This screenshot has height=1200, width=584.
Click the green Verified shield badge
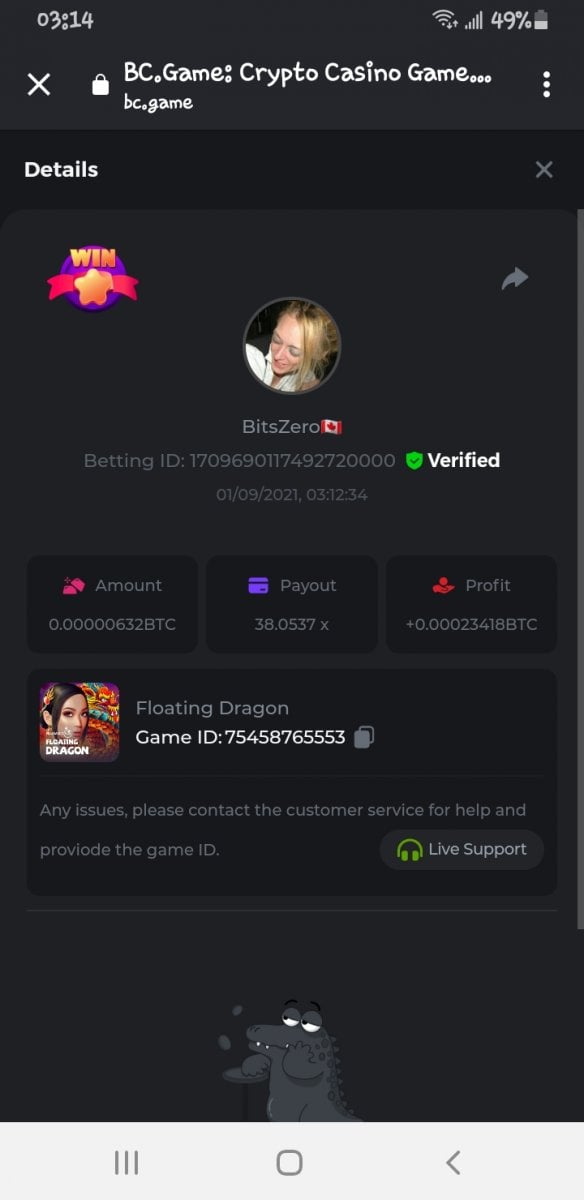(414, 460)
